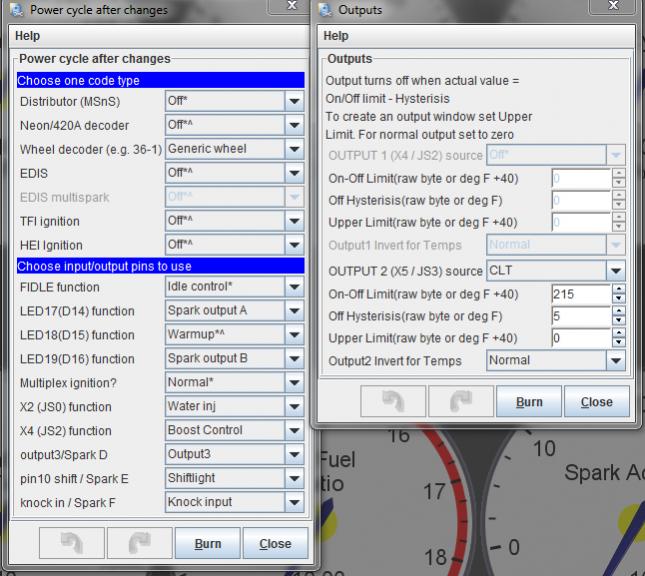This screenshot has height=576, width=645.
Task: Open Help menu in Power cycle window
Action: 27,36
